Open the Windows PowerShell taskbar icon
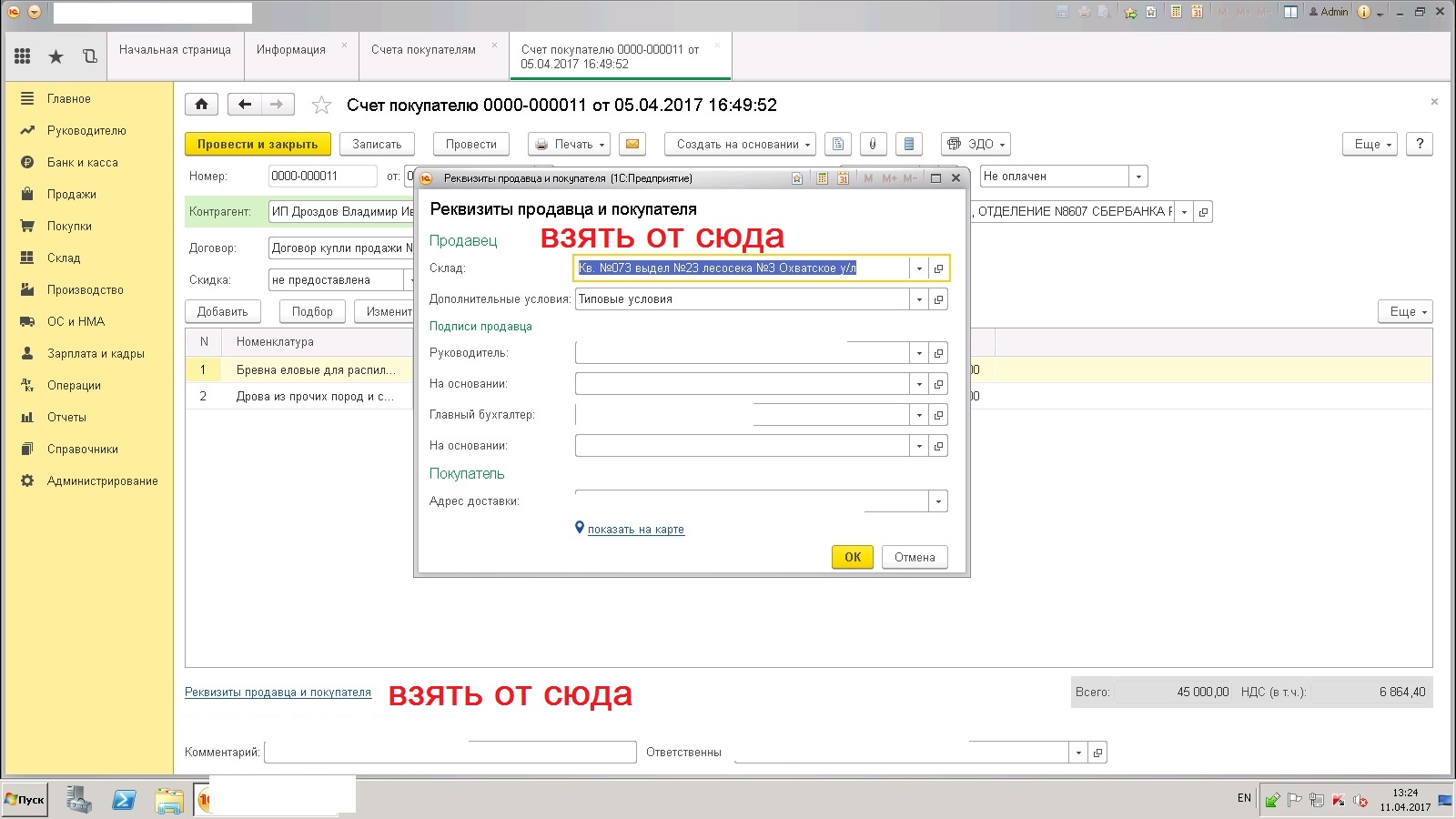This screenshot has width=1456, height=819. pos(124,800)
